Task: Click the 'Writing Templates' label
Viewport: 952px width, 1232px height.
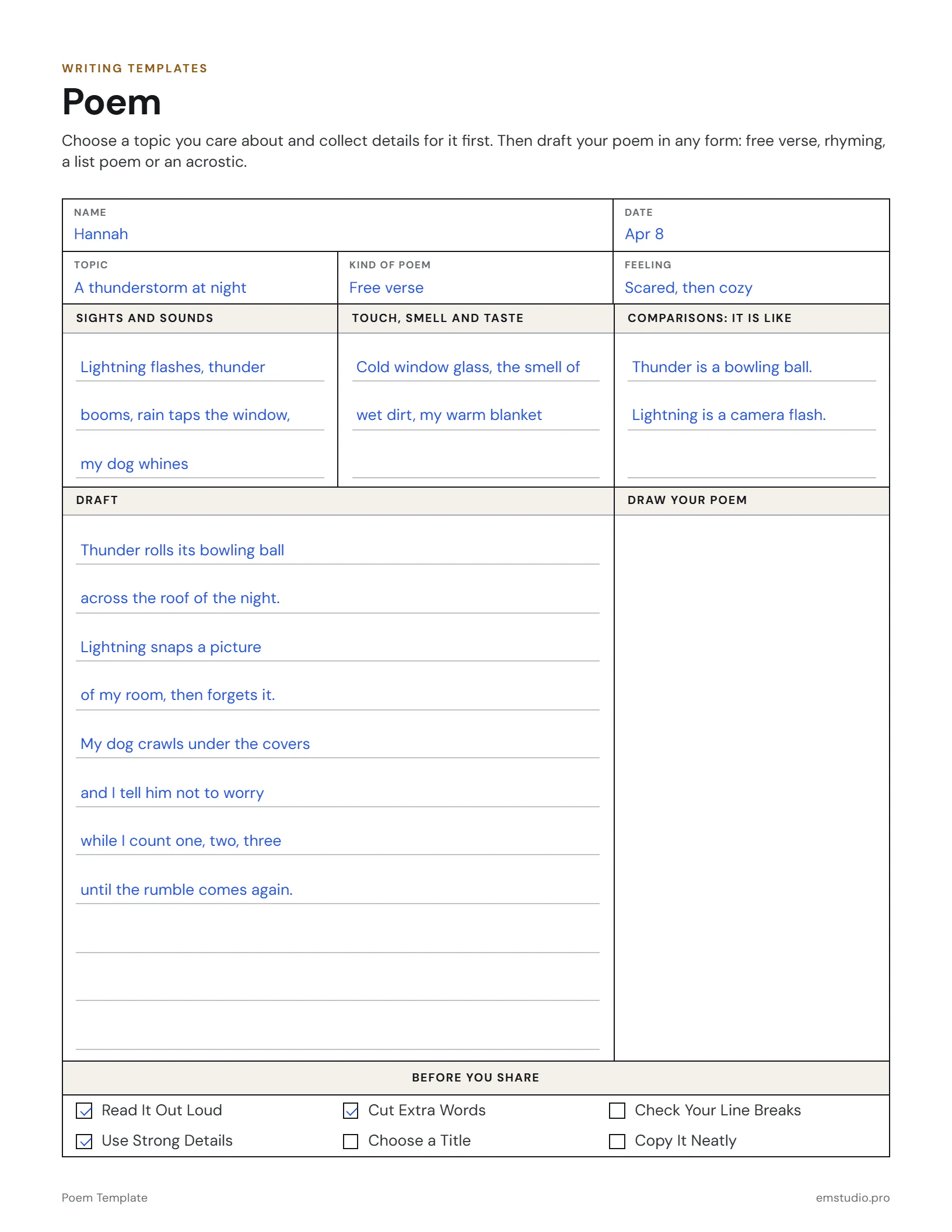Action: pyautogui.click(x=135, y=68)
